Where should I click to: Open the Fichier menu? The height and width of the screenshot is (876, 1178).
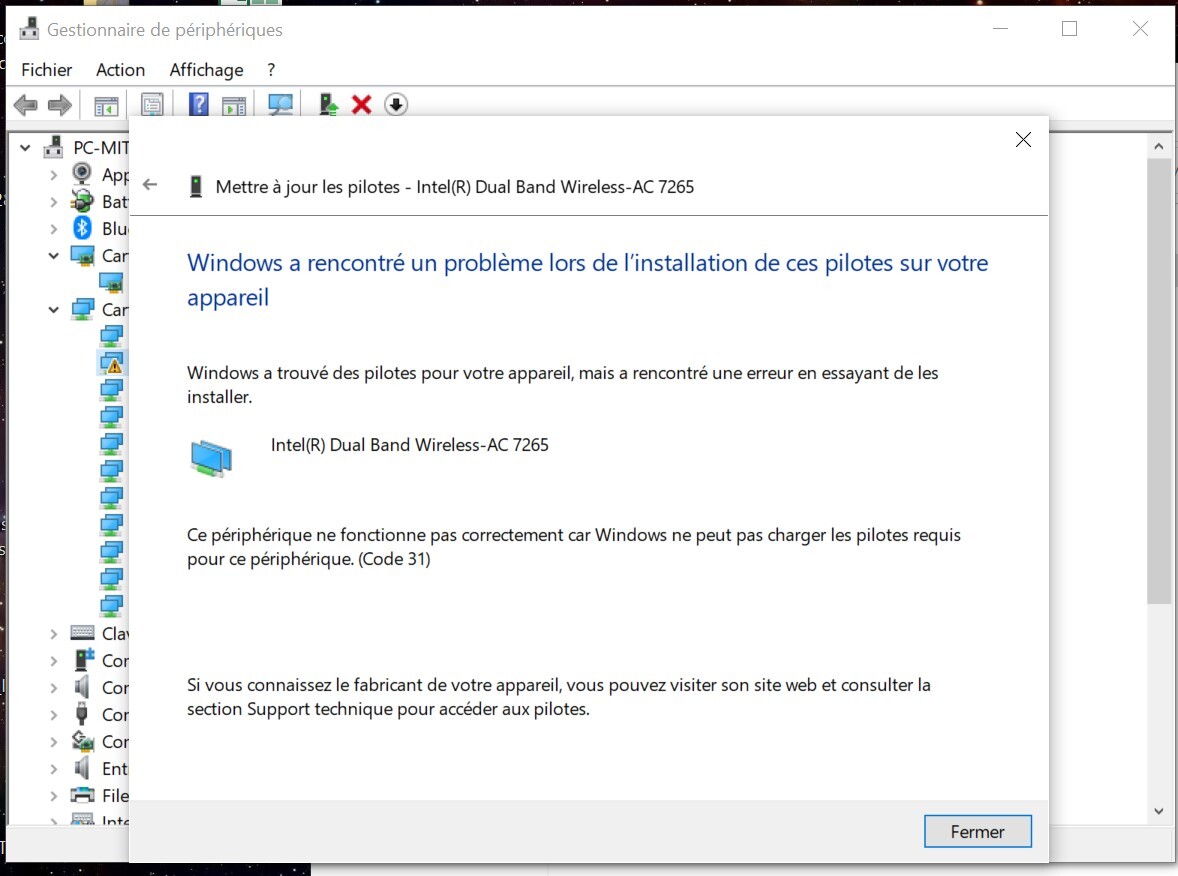pos(47,70)
